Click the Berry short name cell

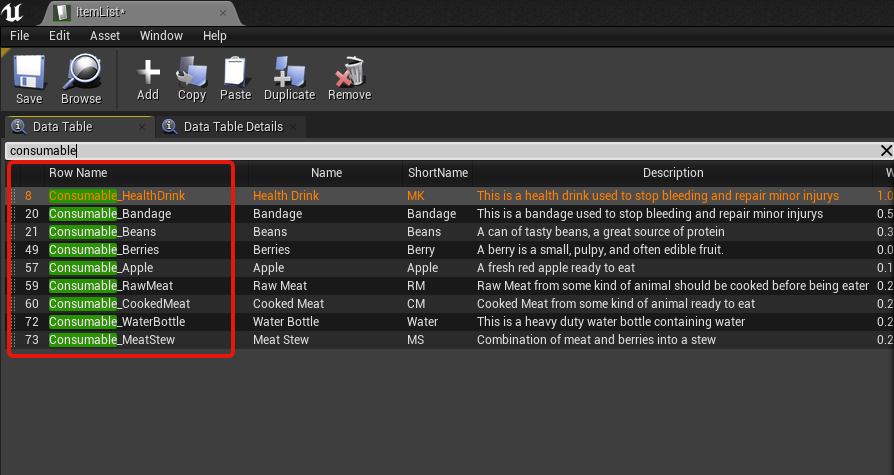point(421,250)
